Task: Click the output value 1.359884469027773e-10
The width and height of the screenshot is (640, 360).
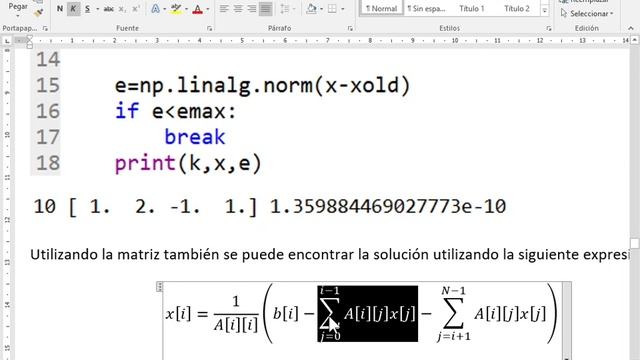Action: 388,207
